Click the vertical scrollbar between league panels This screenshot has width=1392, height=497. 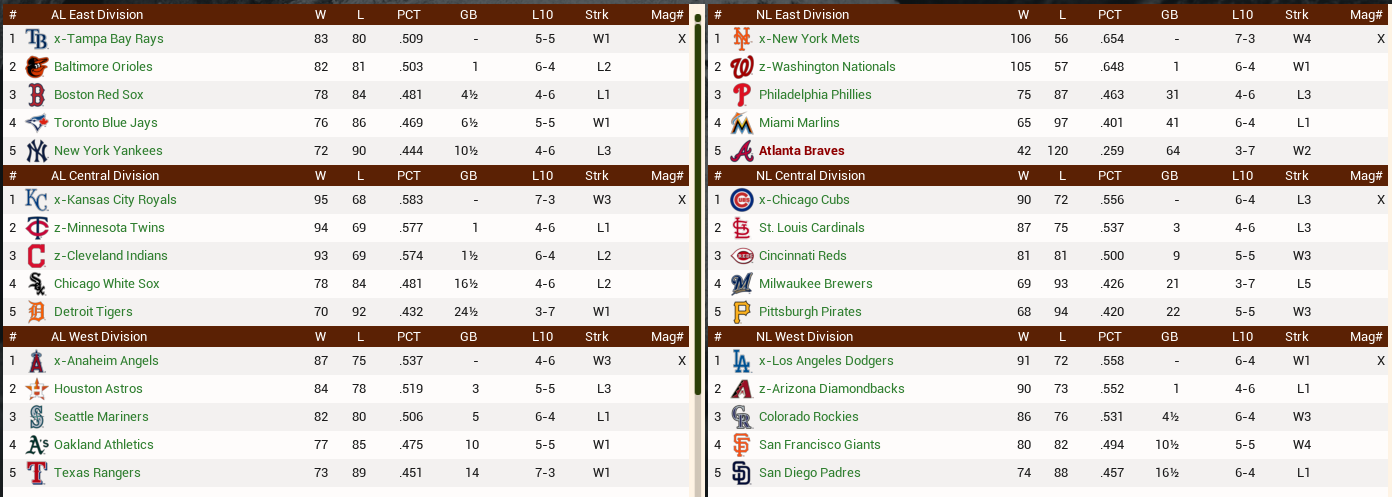click(698, 200)
